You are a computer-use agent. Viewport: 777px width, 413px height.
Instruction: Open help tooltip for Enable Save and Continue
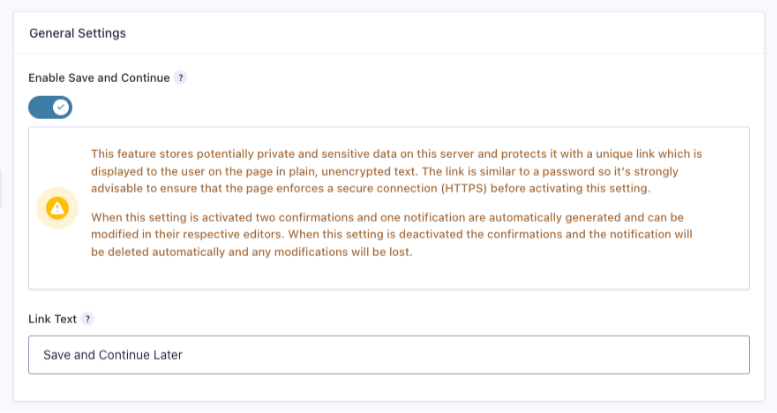[x=180, y=78]
